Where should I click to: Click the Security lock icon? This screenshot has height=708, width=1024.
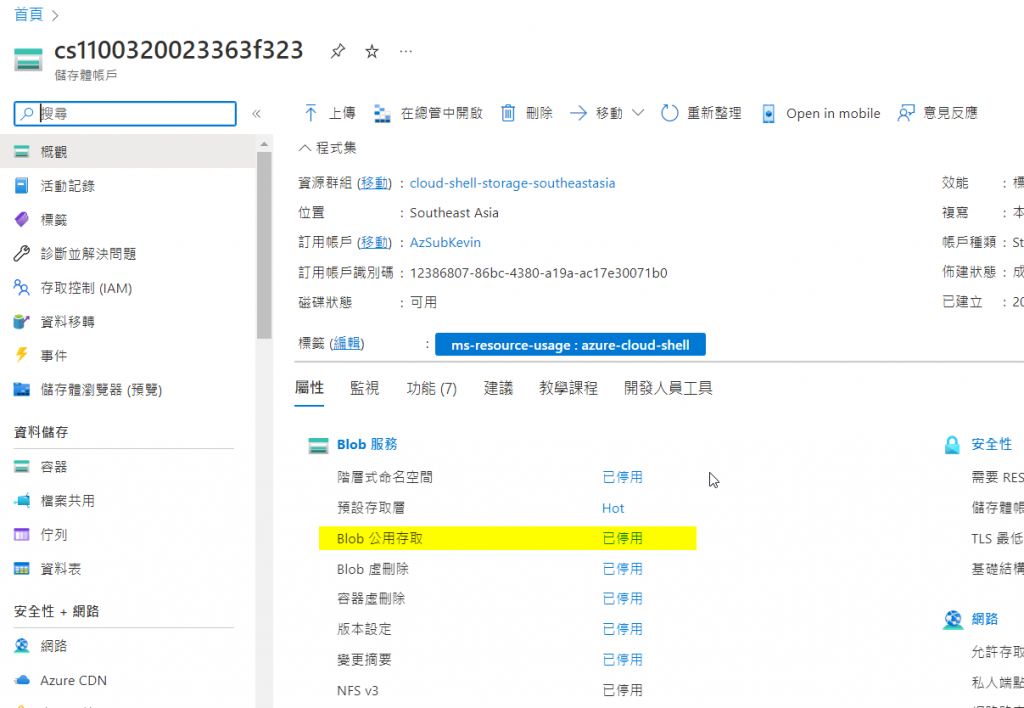(x=952, y=445)
